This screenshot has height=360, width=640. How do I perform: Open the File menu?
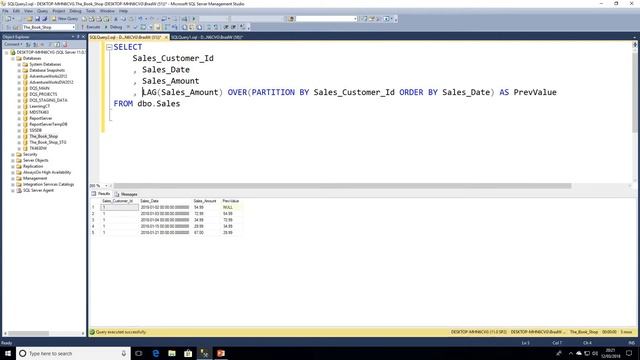(x=5, y=11)
